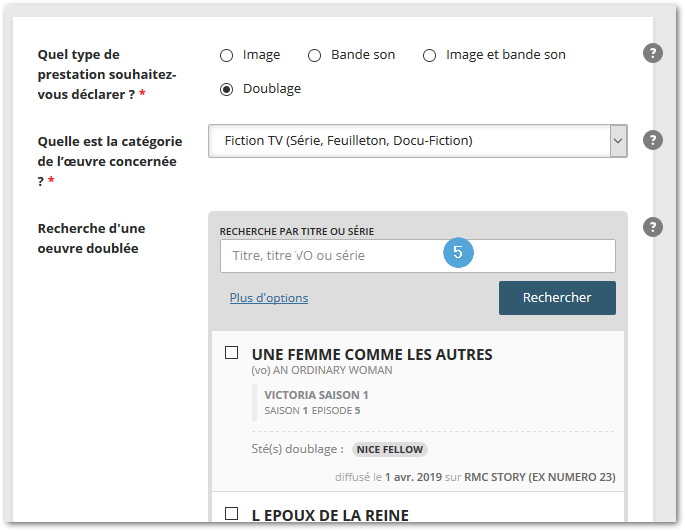This screenshot has width=685, height=531.
Task: Click the blue number 5 step marker
Action: click(x=458, y=252)
